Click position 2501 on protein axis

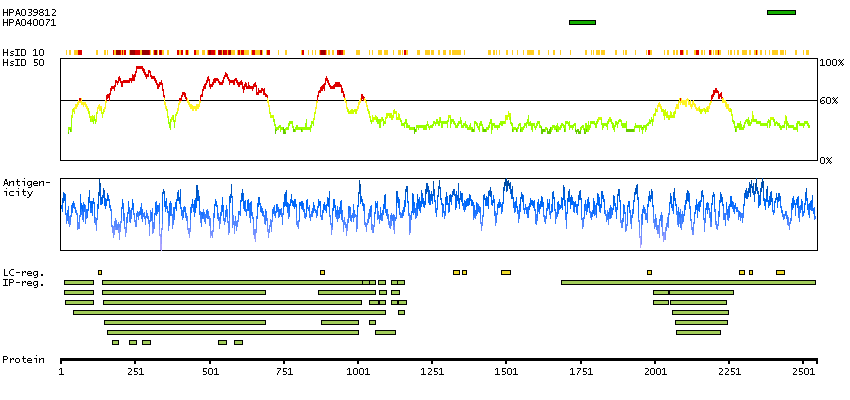tap(803, 371)
